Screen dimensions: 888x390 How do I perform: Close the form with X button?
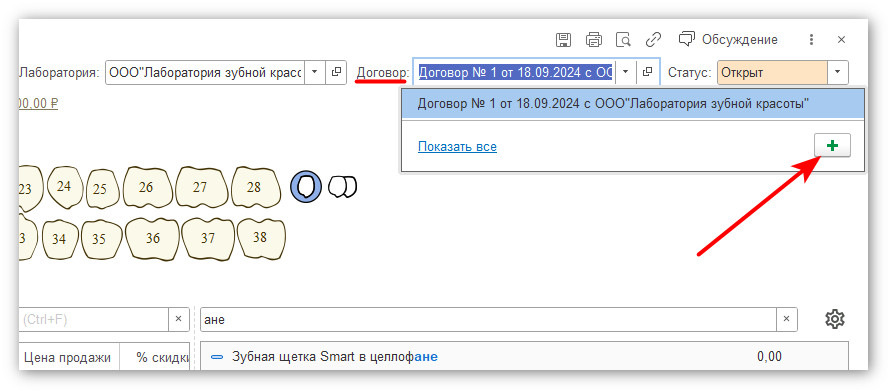click(842, 40)
